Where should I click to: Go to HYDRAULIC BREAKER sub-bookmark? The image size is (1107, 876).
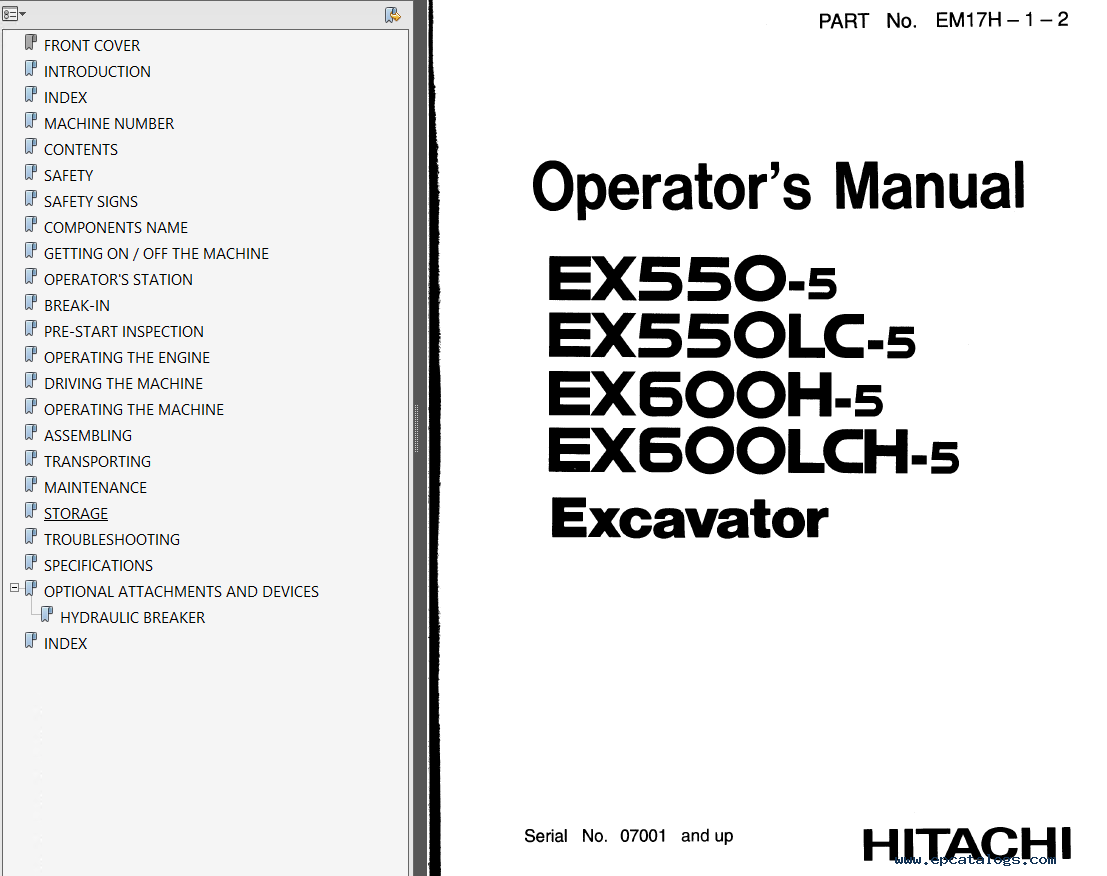(133, 618)
